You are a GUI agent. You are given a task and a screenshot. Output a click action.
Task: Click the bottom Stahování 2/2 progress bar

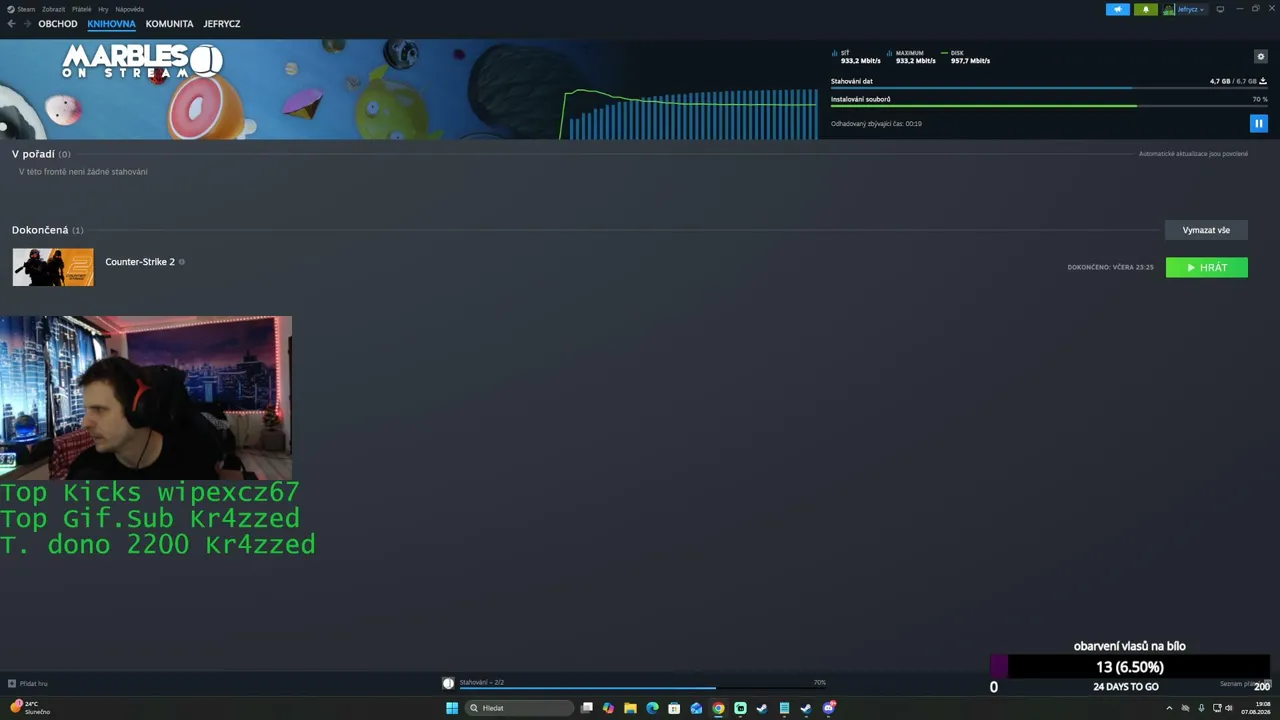coord(643,688)
